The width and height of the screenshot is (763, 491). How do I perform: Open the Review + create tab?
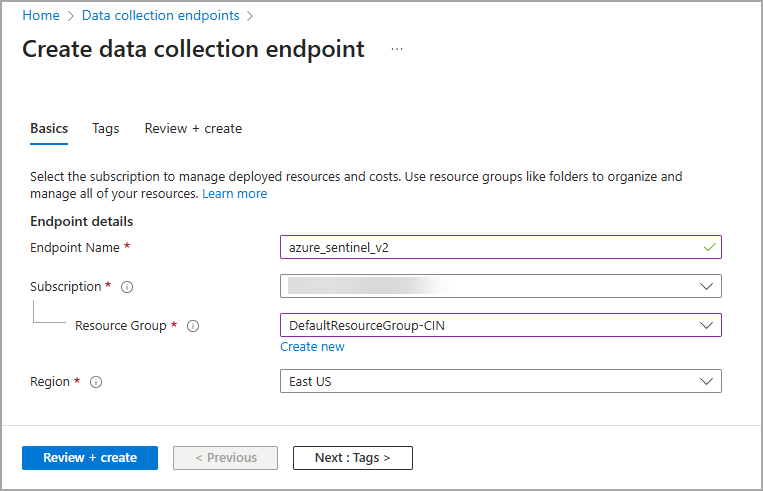[193, 128]
